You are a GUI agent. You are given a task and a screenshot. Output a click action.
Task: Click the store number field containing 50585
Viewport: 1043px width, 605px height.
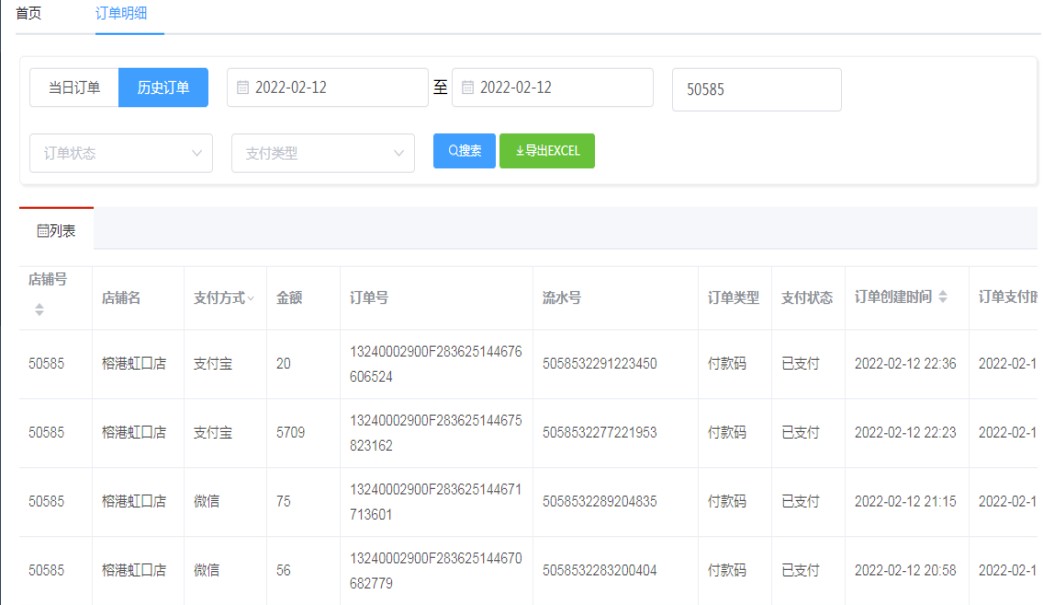(x=756, y=90)
